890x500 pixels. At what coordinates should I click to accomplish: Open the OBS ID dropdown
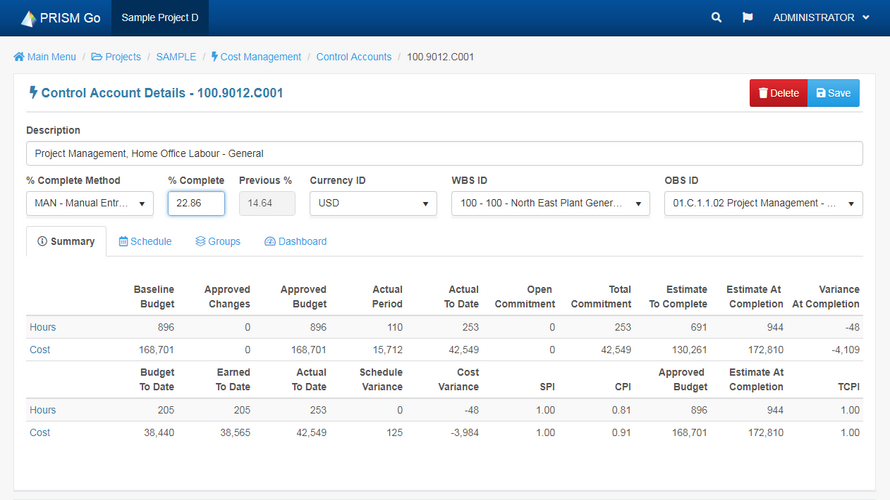(763, 203)
